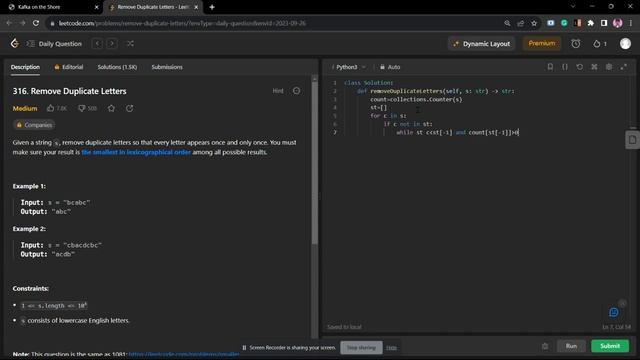Open the Solutions tab
This screenshot has height=360, width=640.
pyautogui.click(x=117, y=67)
